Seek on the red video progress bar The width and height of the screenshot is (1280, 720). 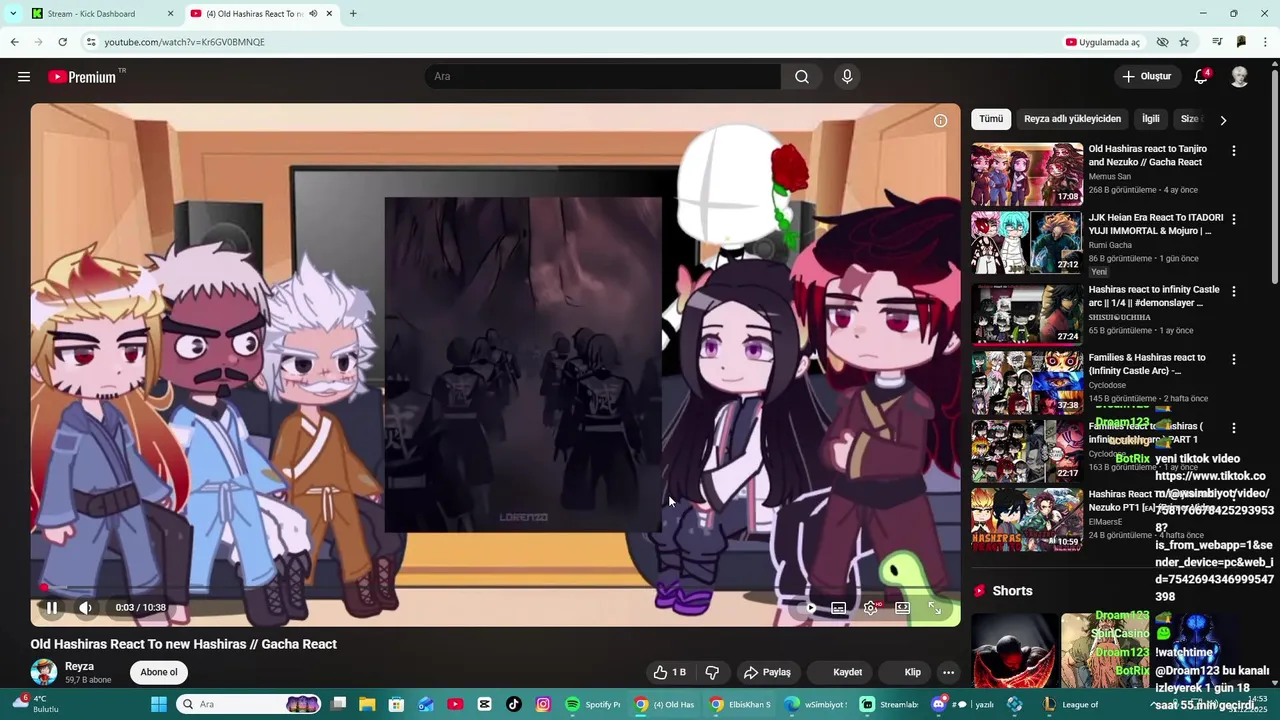(x=495, y=587)
